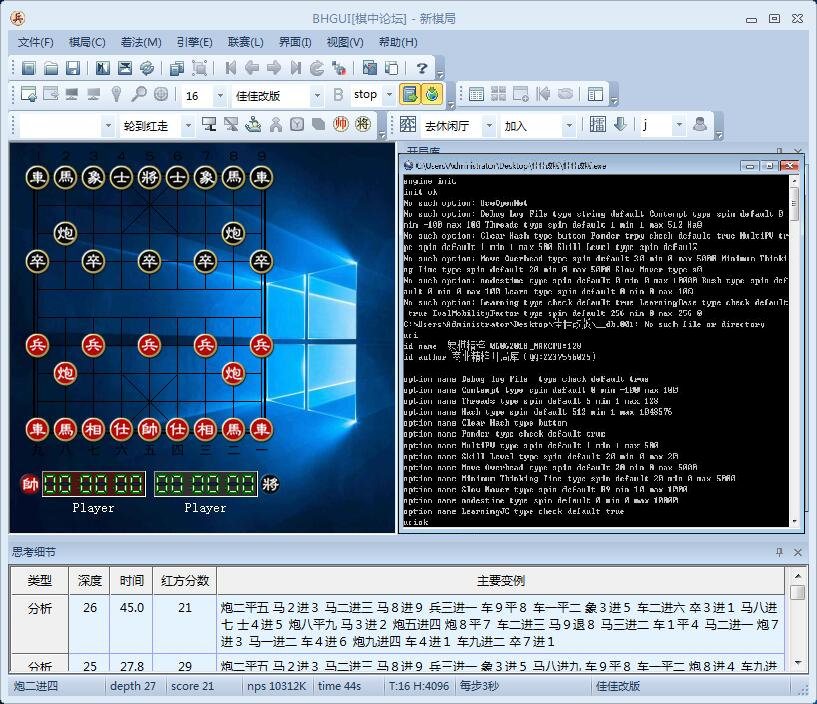
Task: Click the console window vertical scrollbar
Action: tap(794, 351)
